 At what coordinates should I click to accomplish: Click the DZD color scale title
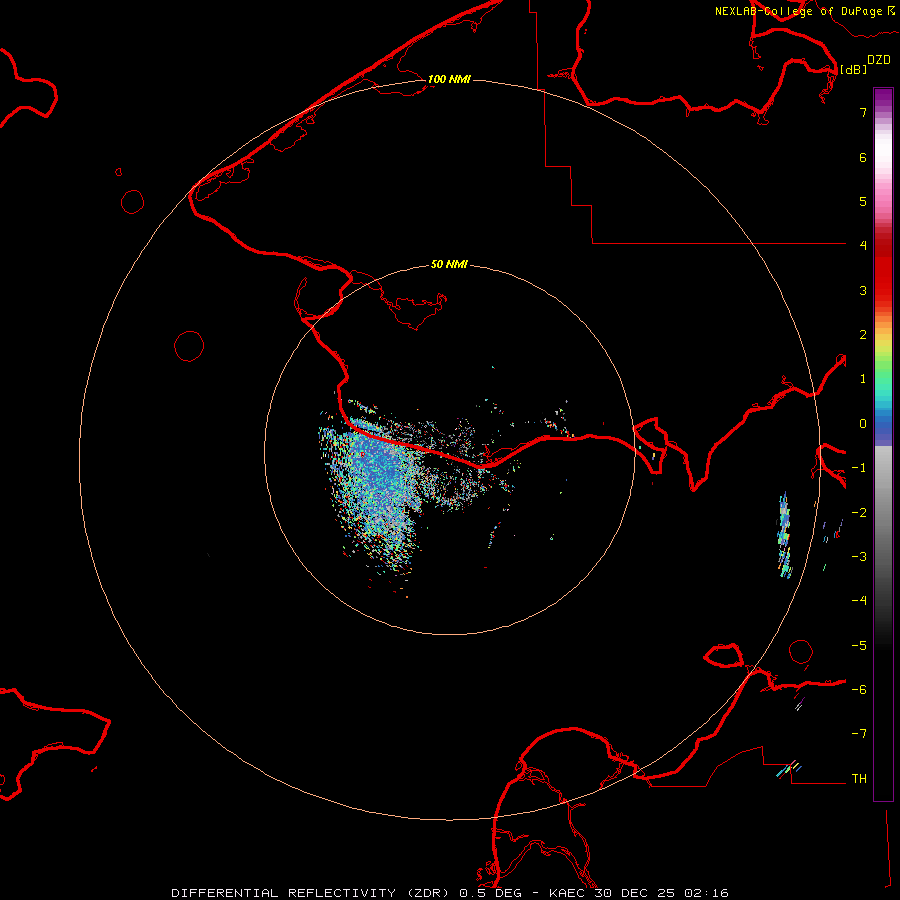point(879,60)
